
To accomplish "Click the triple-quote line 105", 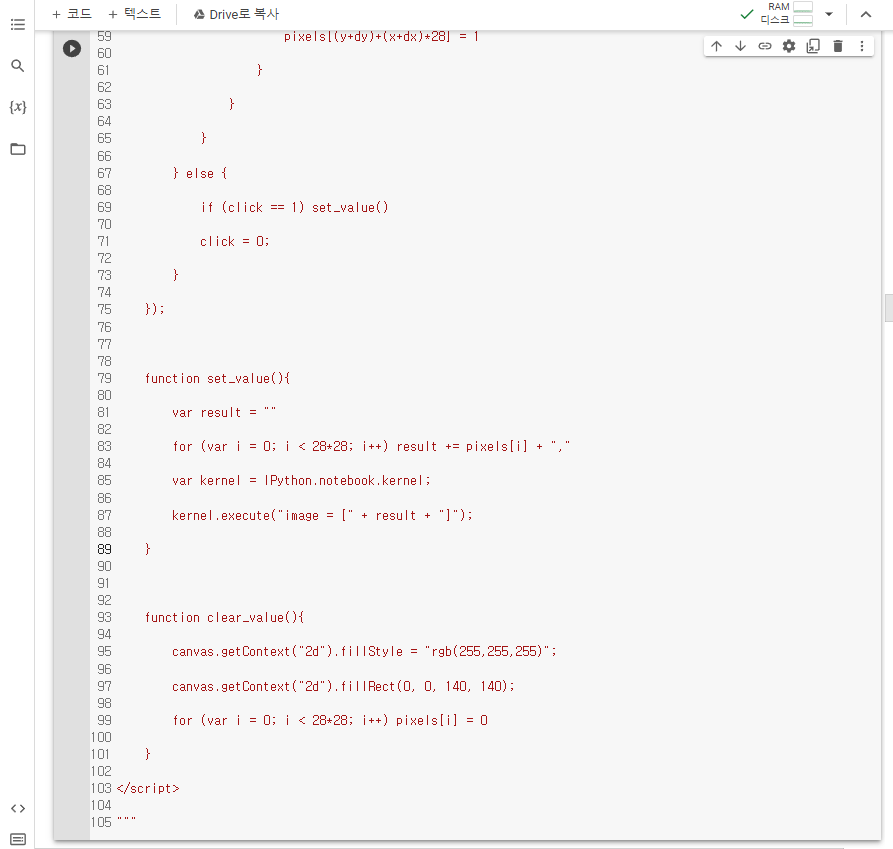I will 126,822.
